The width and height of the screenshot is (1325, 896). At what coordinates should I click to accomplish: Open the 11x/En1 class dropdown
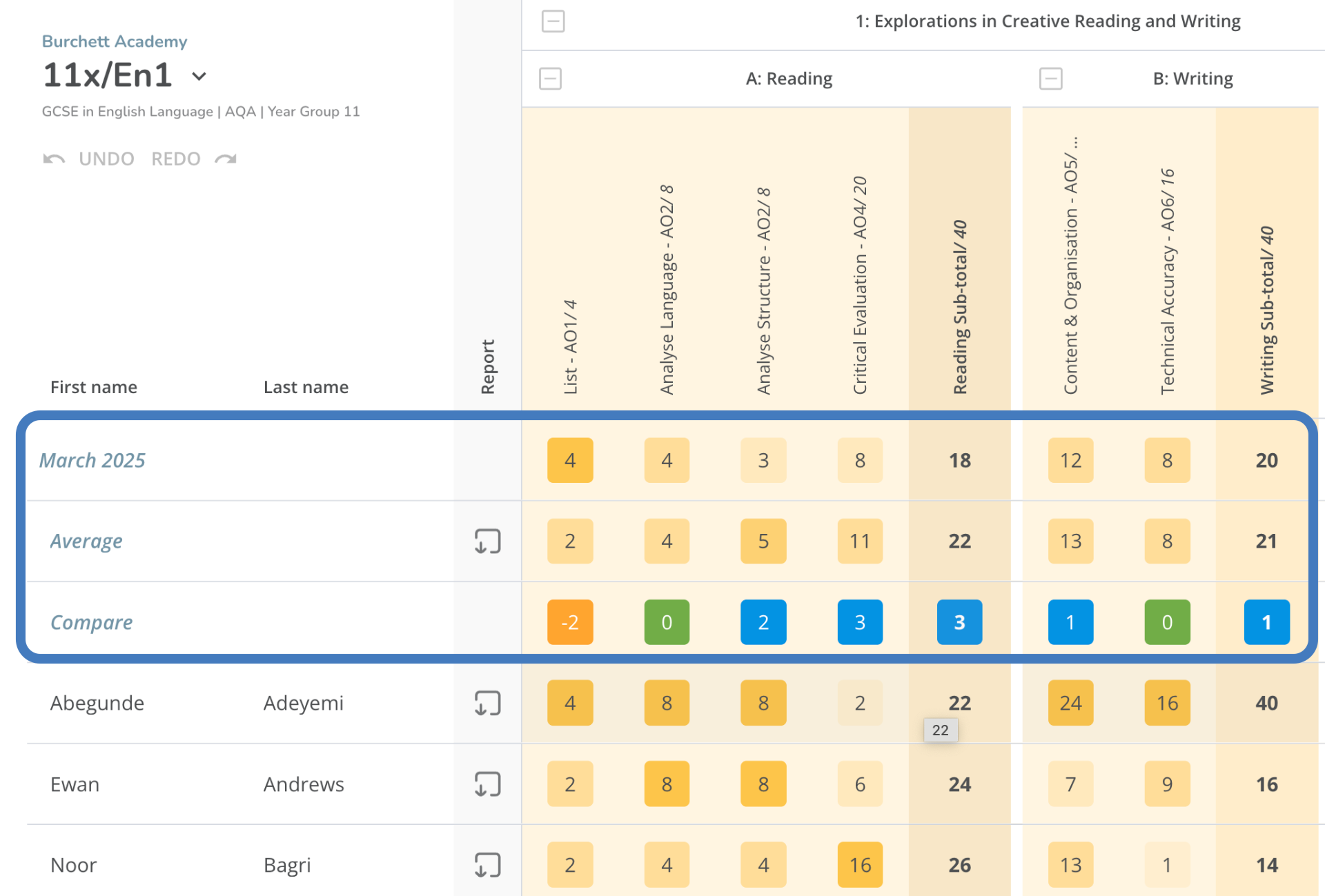[x=199, y=76]
